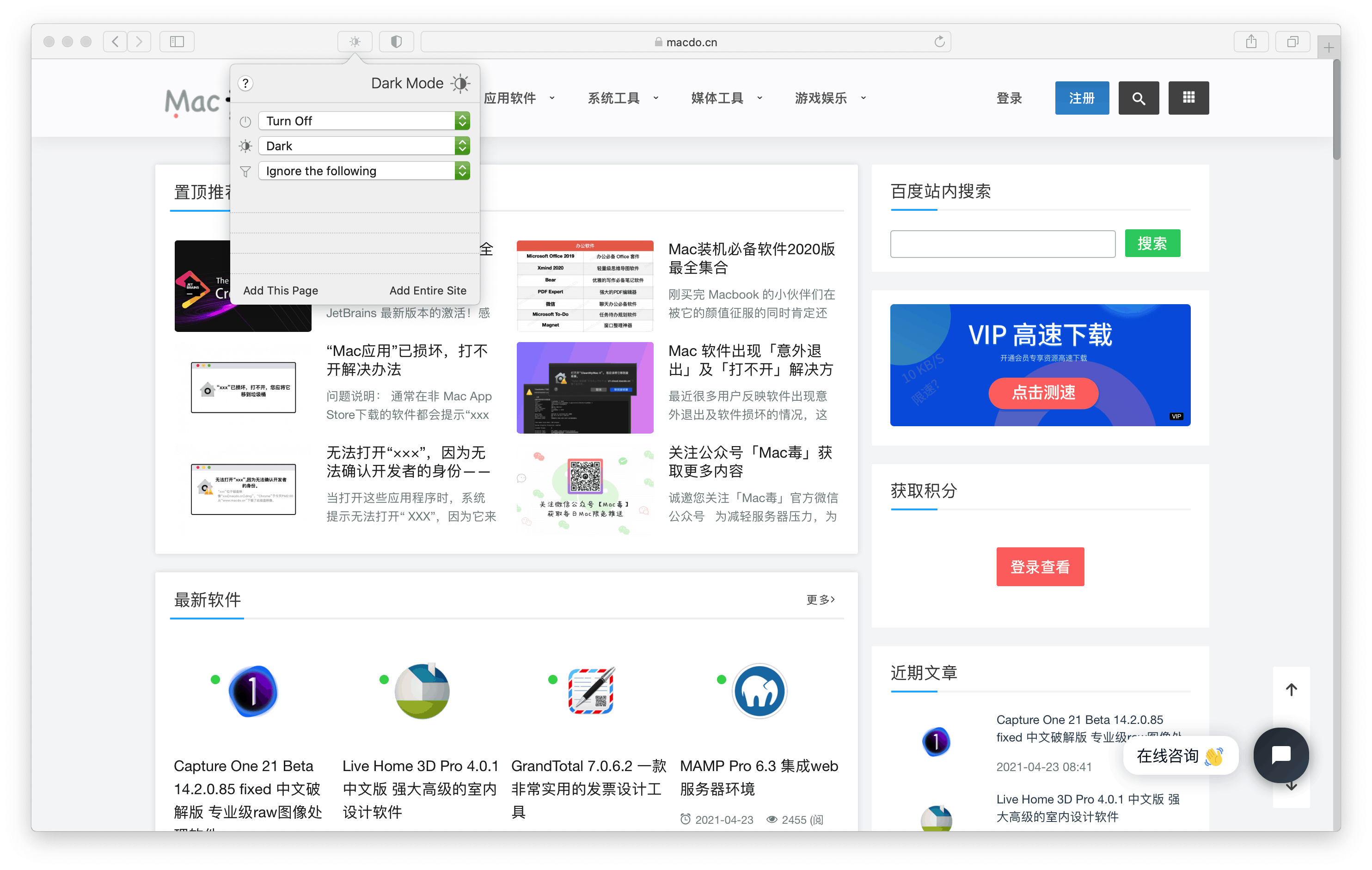This screenshot has height=870, width=1372.
Task: Click the 登录 menu item
Action: click(x=1009, y=97)
